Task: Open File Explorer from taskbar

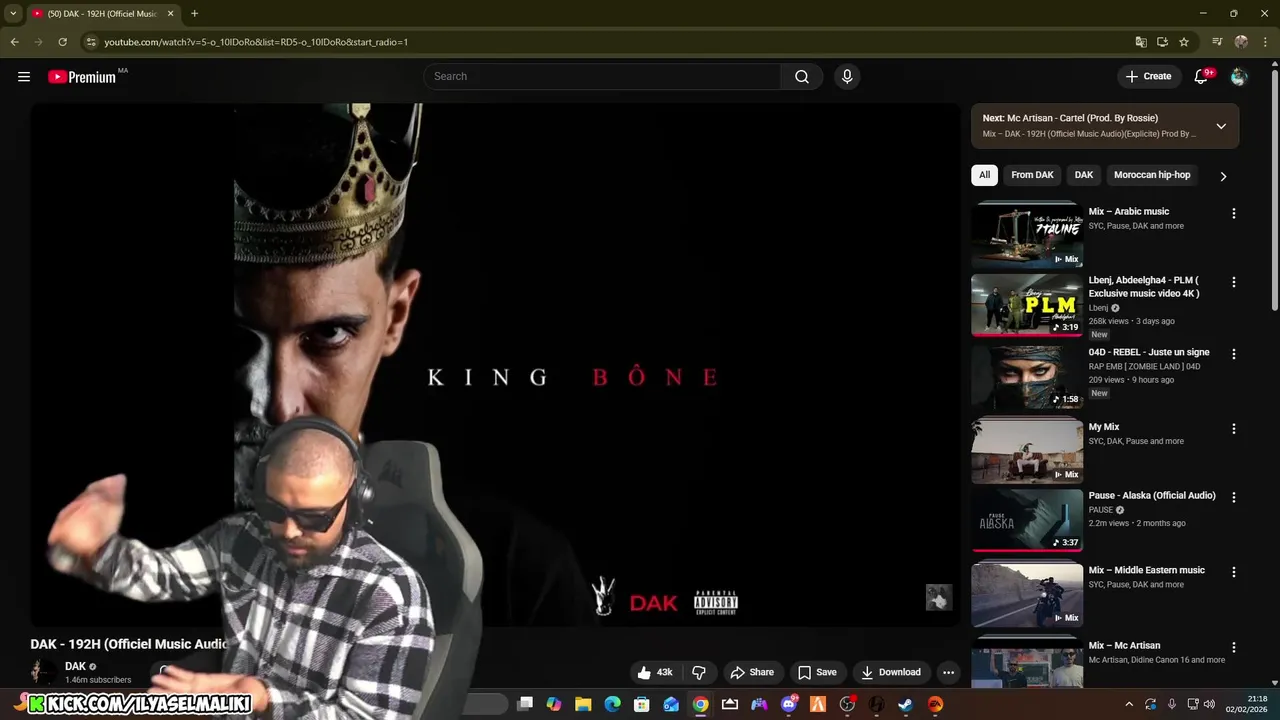Action: point(583,704)
